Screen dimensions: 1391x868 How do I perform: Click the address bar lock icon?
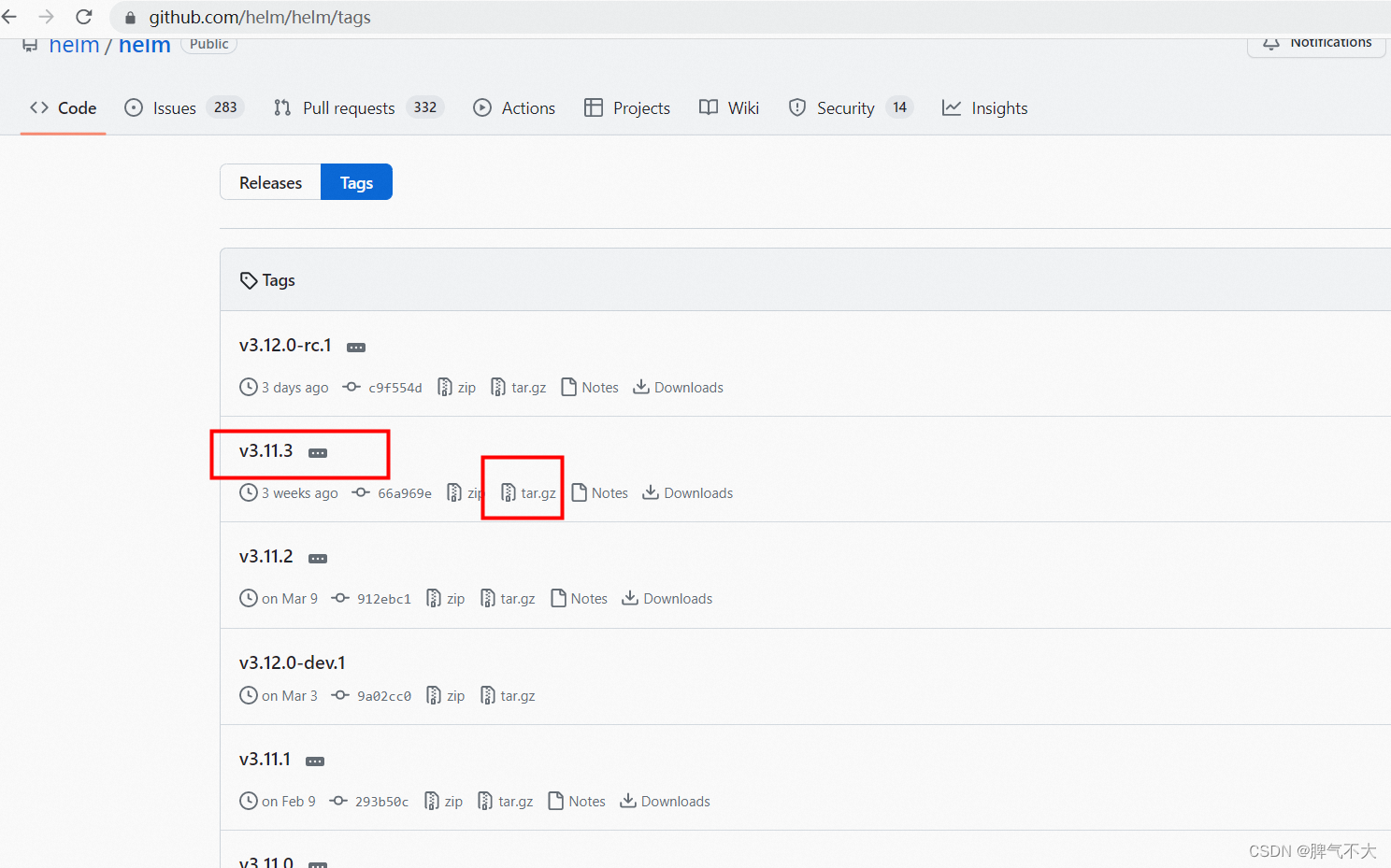point(130,18)
